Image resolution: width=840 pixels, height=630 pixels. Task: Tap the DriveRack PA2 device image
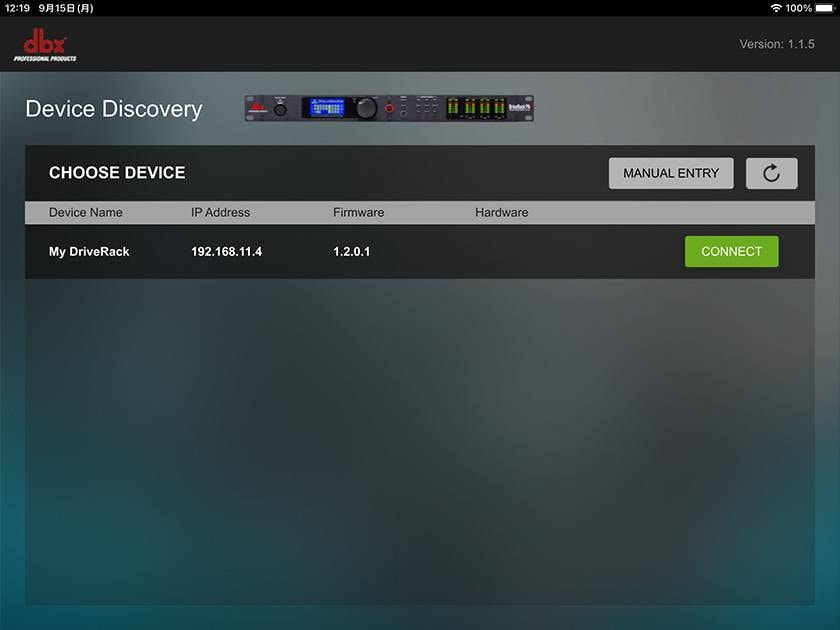pyautogui.click(x=389, y=108)
